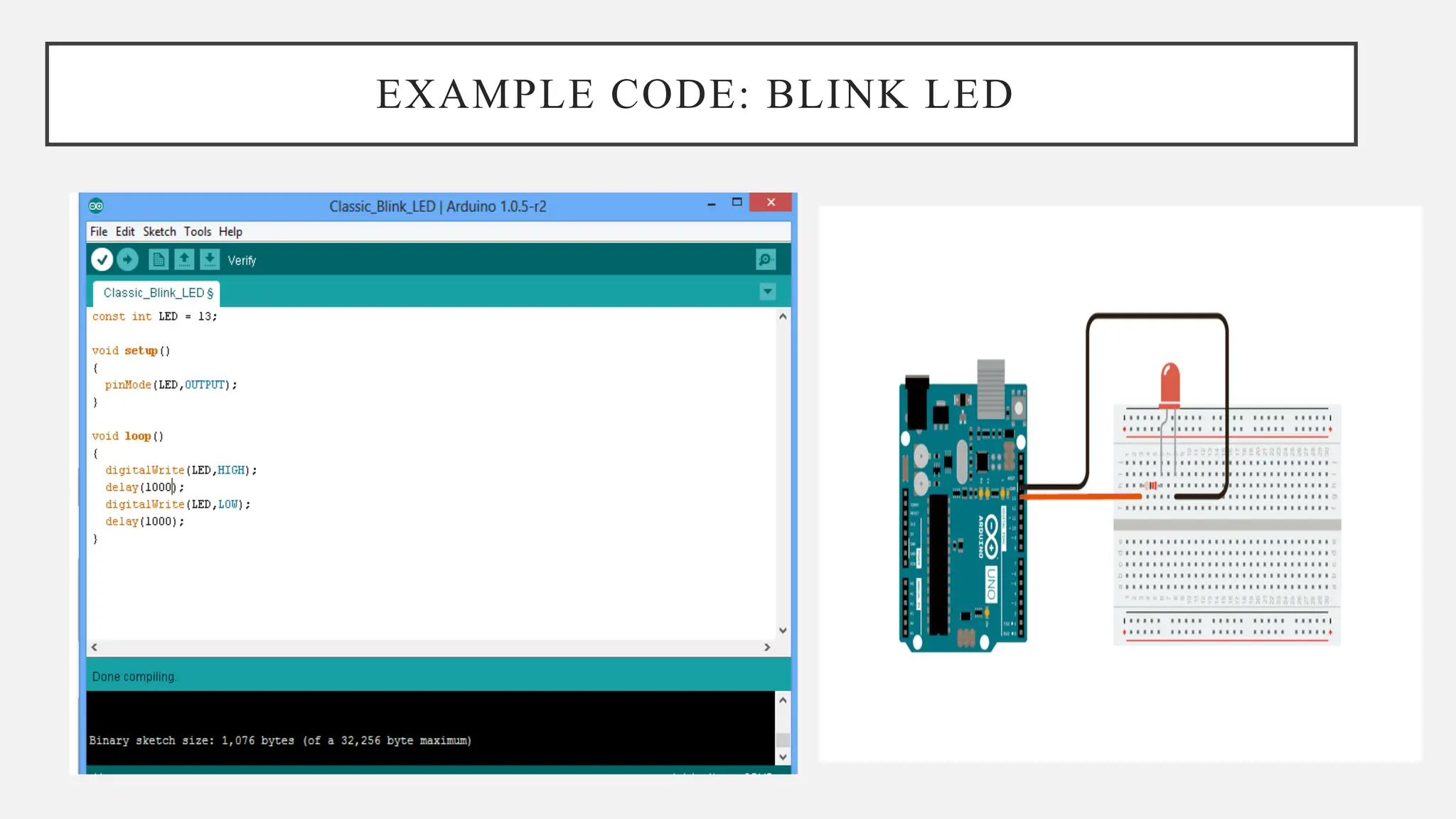Viewport: 1456px width, 819px height.
Task: Select the Classic_Blink_LED tab
Action: [157, 293]
